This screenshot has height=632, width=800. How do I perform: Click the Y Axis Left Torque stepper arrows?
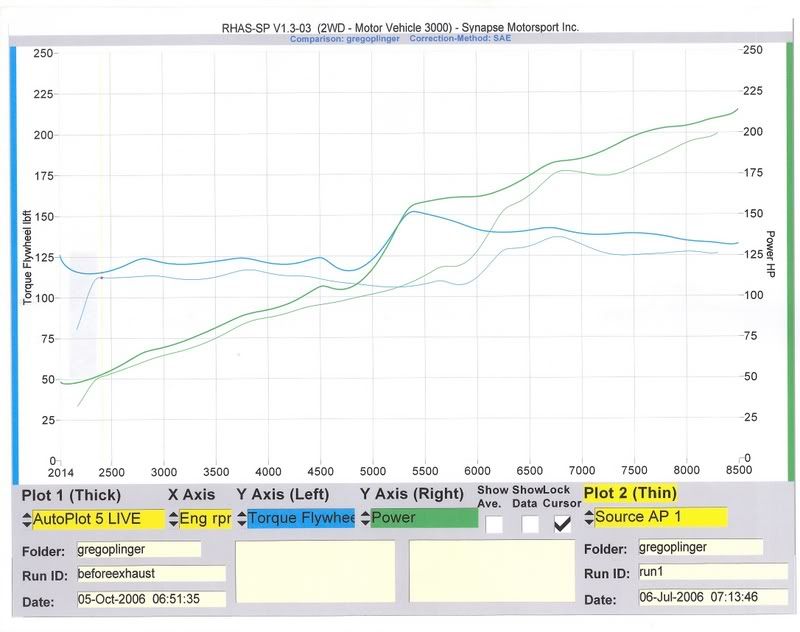pyautogui.click(x=241, y=518)
